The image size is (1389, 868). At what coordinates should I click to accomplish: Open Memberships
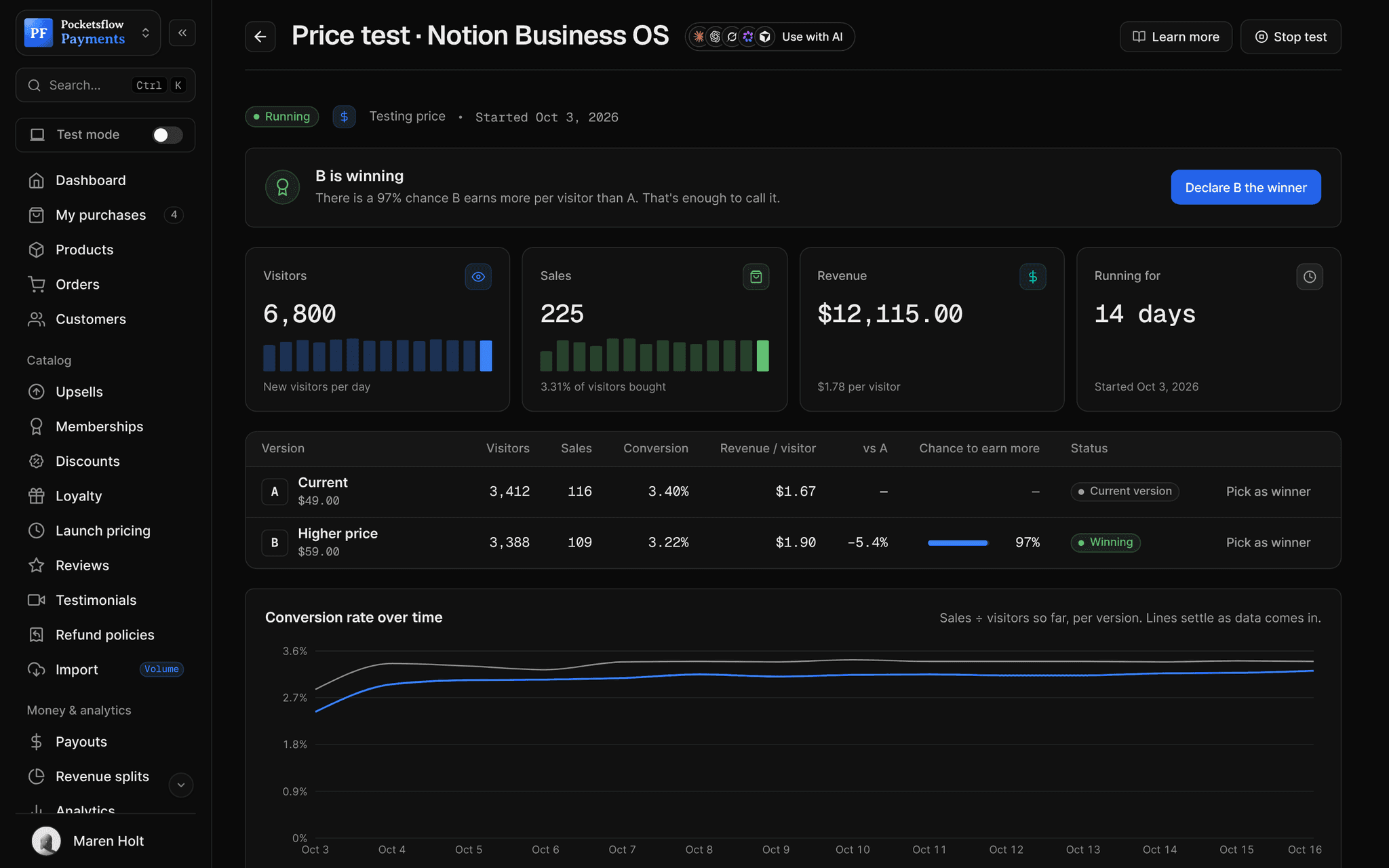pos(105,427)
